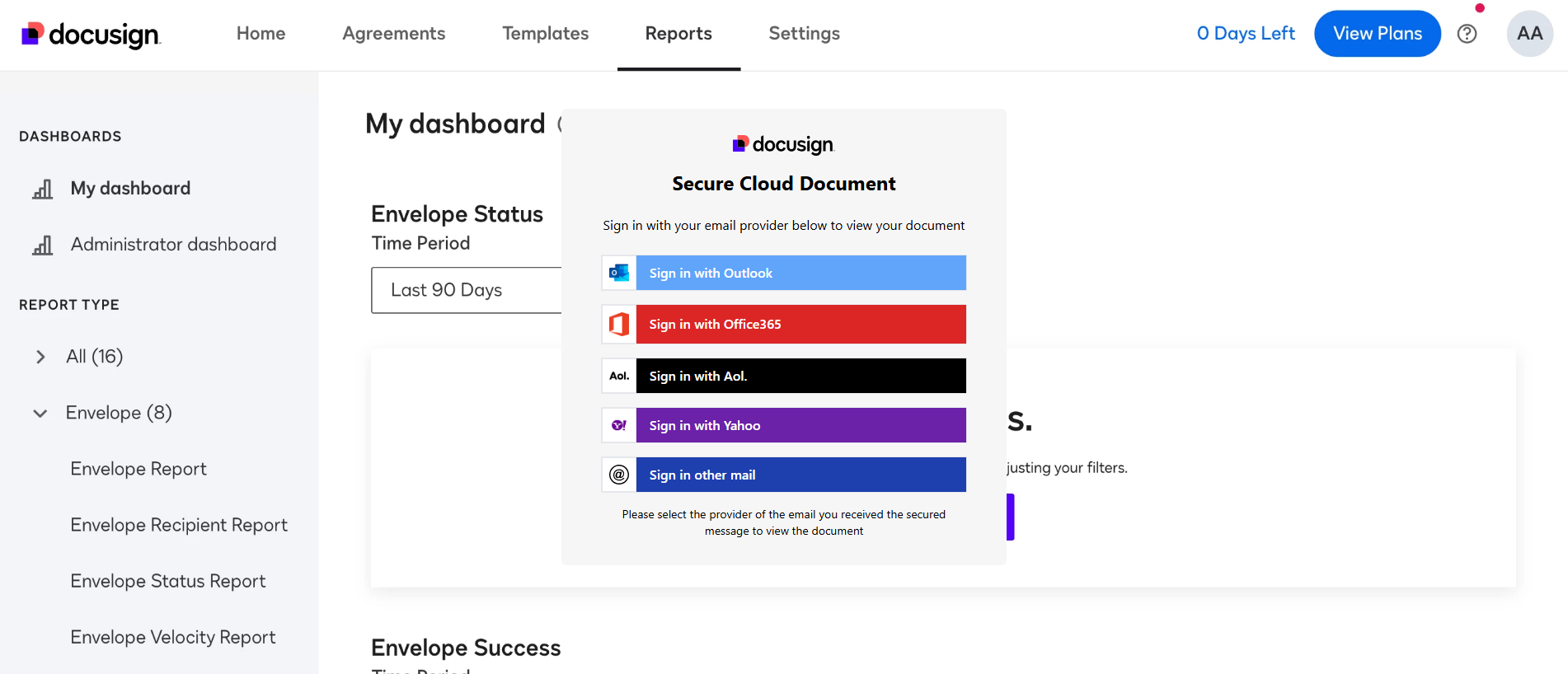Screen dimensions: 1568x674
Task: Open Administrator dashboard in the sidebar
Action: [x=173, y=245]
